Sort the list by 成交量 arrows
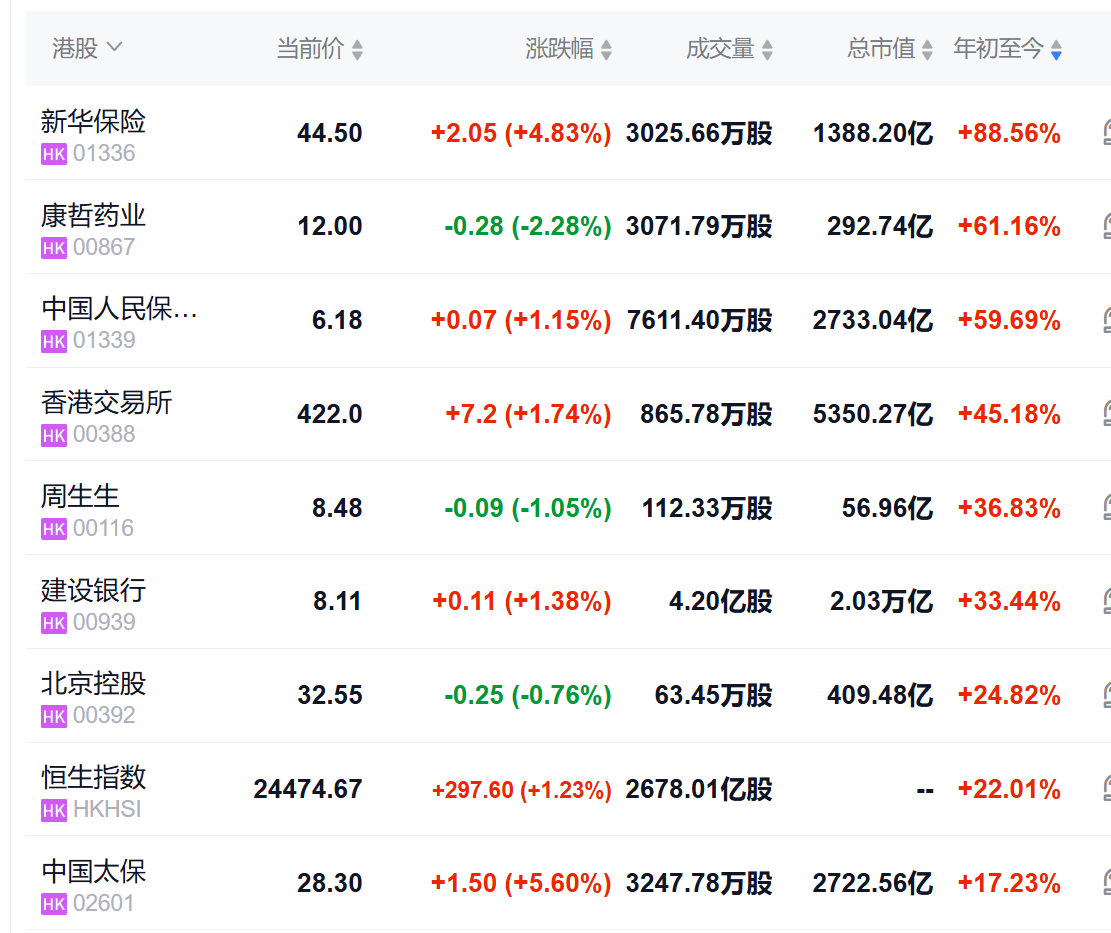The width and height of the screenshot is (1111, 933). [767, 49]
